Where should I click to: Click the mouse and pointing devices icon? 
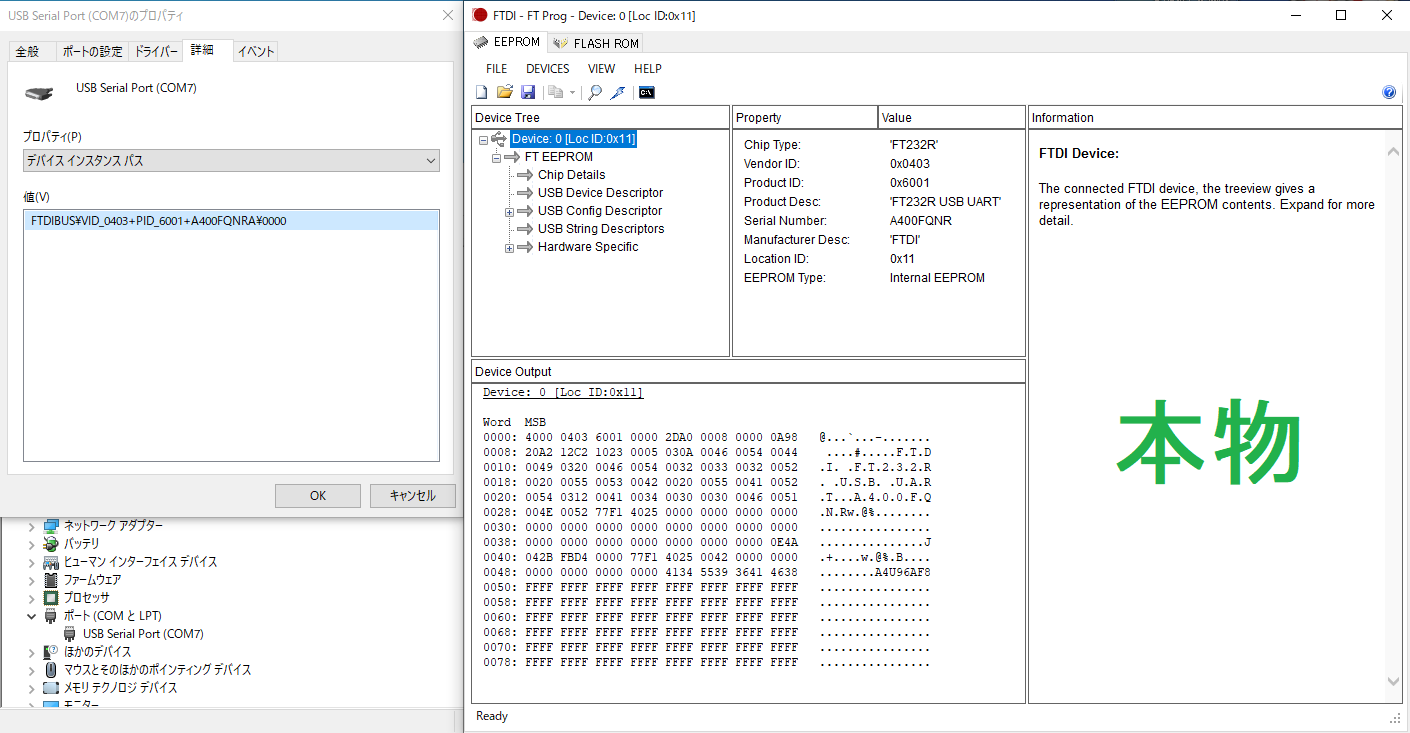[x=51, y=670]
